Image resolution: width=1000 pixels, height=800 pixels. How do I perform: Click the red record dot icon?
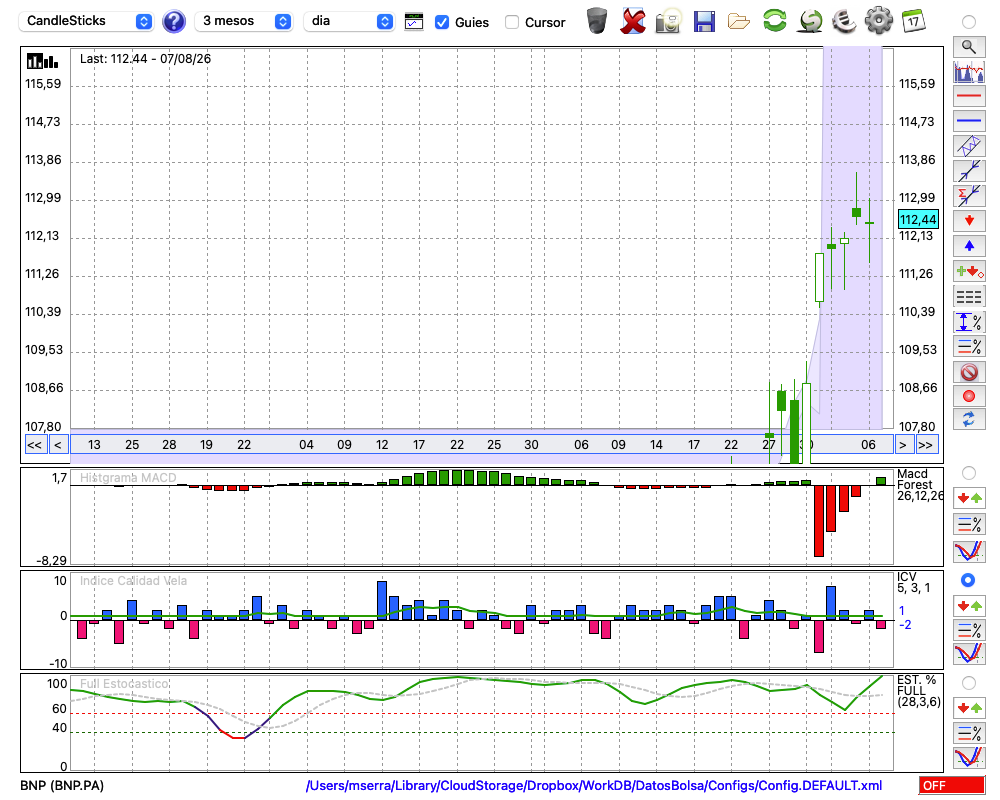click(969, 396)
